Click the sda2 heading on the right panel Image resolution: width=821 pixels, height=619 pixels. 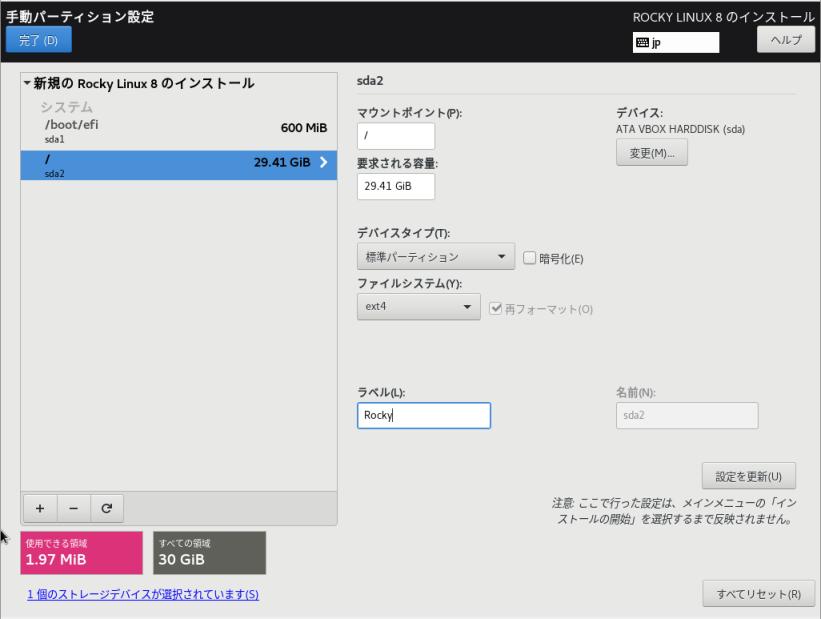(370, 81)
